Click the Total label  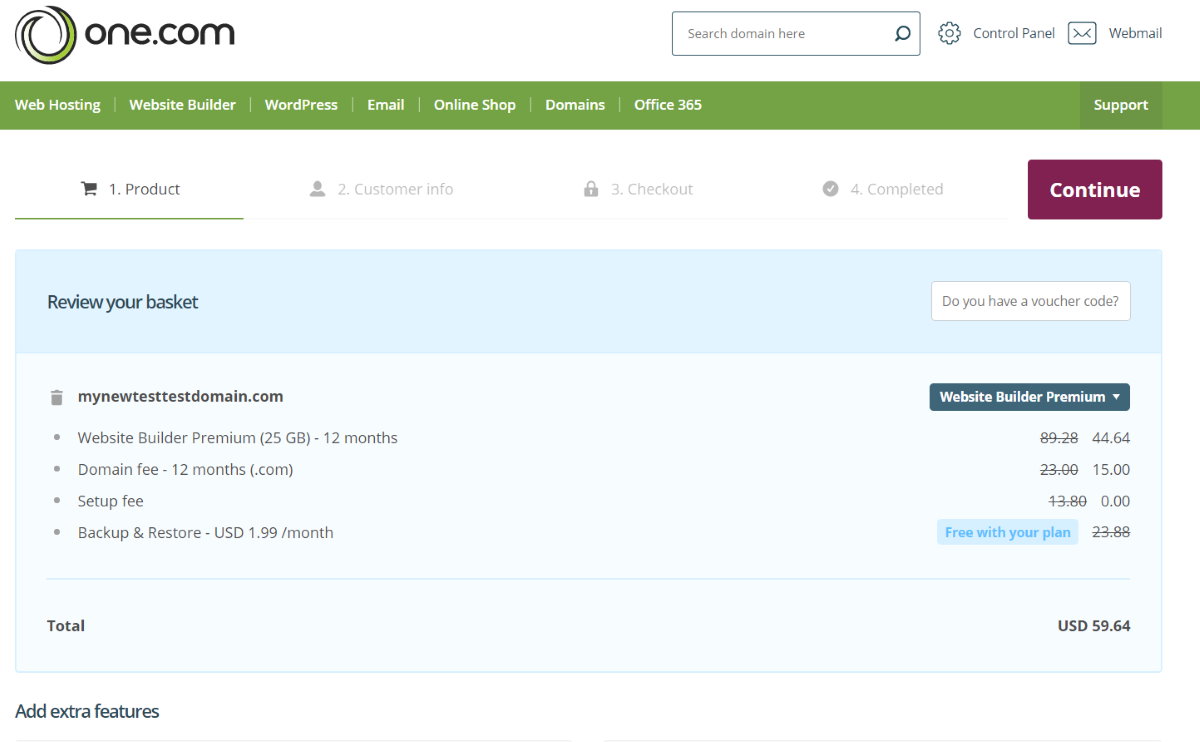tap(66, 626)
